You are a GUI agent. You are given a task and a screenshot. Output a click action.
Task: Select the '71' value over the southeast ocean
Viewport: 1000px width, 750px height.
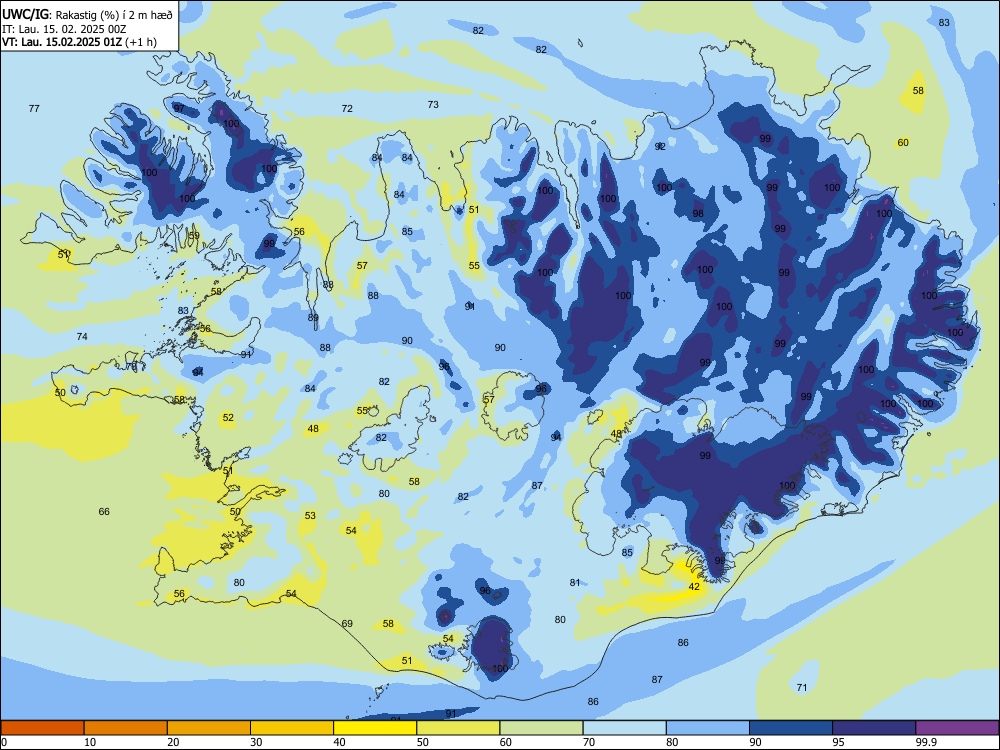coord(802,688)
